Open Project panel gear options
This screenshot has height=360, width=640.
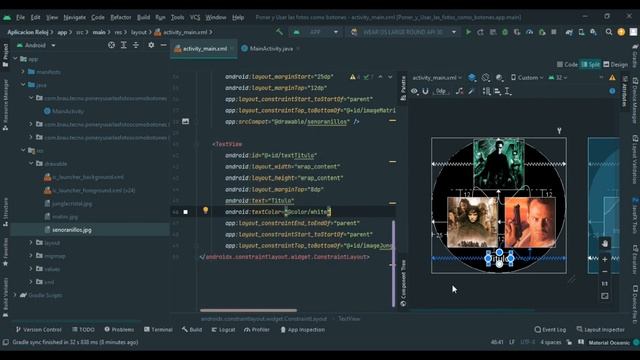coord(151,45)
